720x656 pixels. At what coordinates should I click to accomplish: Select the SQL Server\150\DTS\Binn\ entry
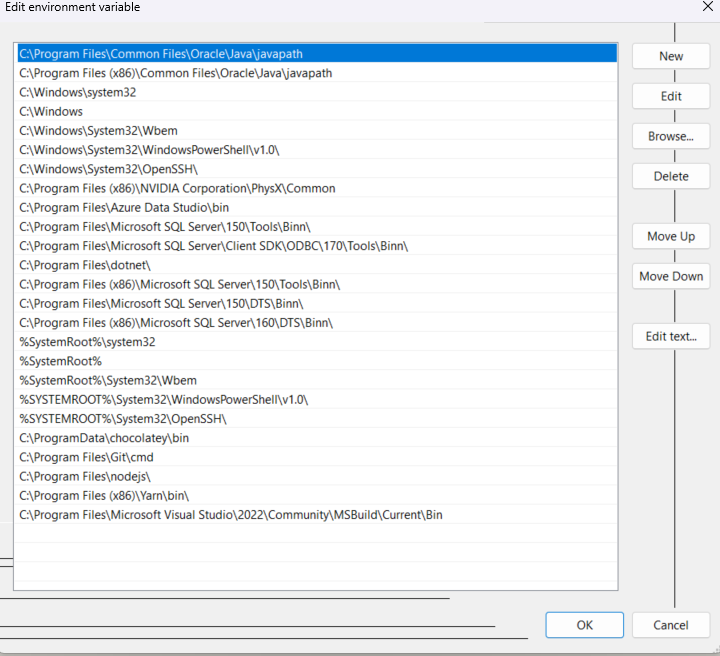[x=317, y=303]
